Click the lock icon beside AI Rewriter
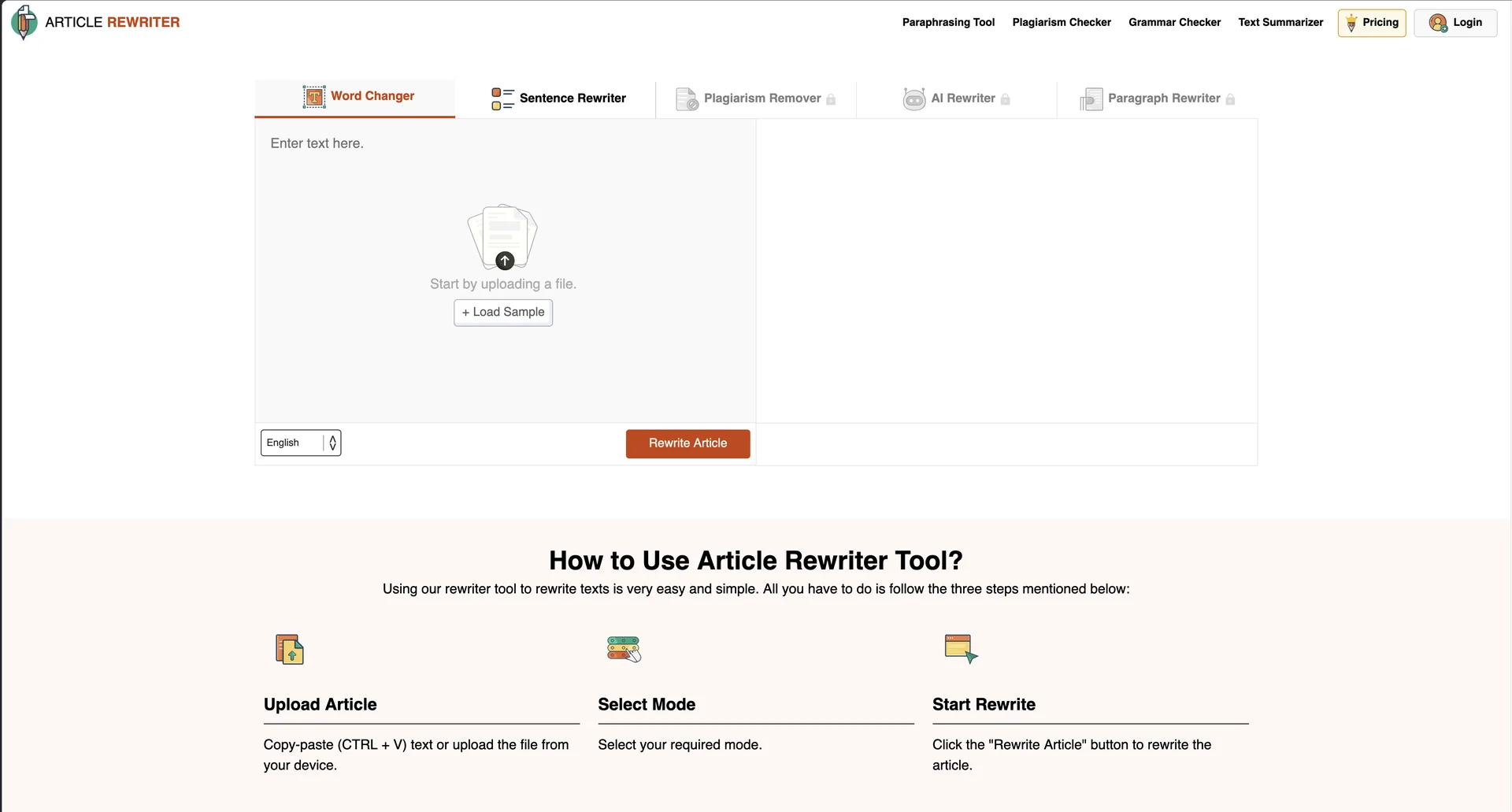Image resolution: width=1512 pixels, height=812 pixels. [1005, 99]
